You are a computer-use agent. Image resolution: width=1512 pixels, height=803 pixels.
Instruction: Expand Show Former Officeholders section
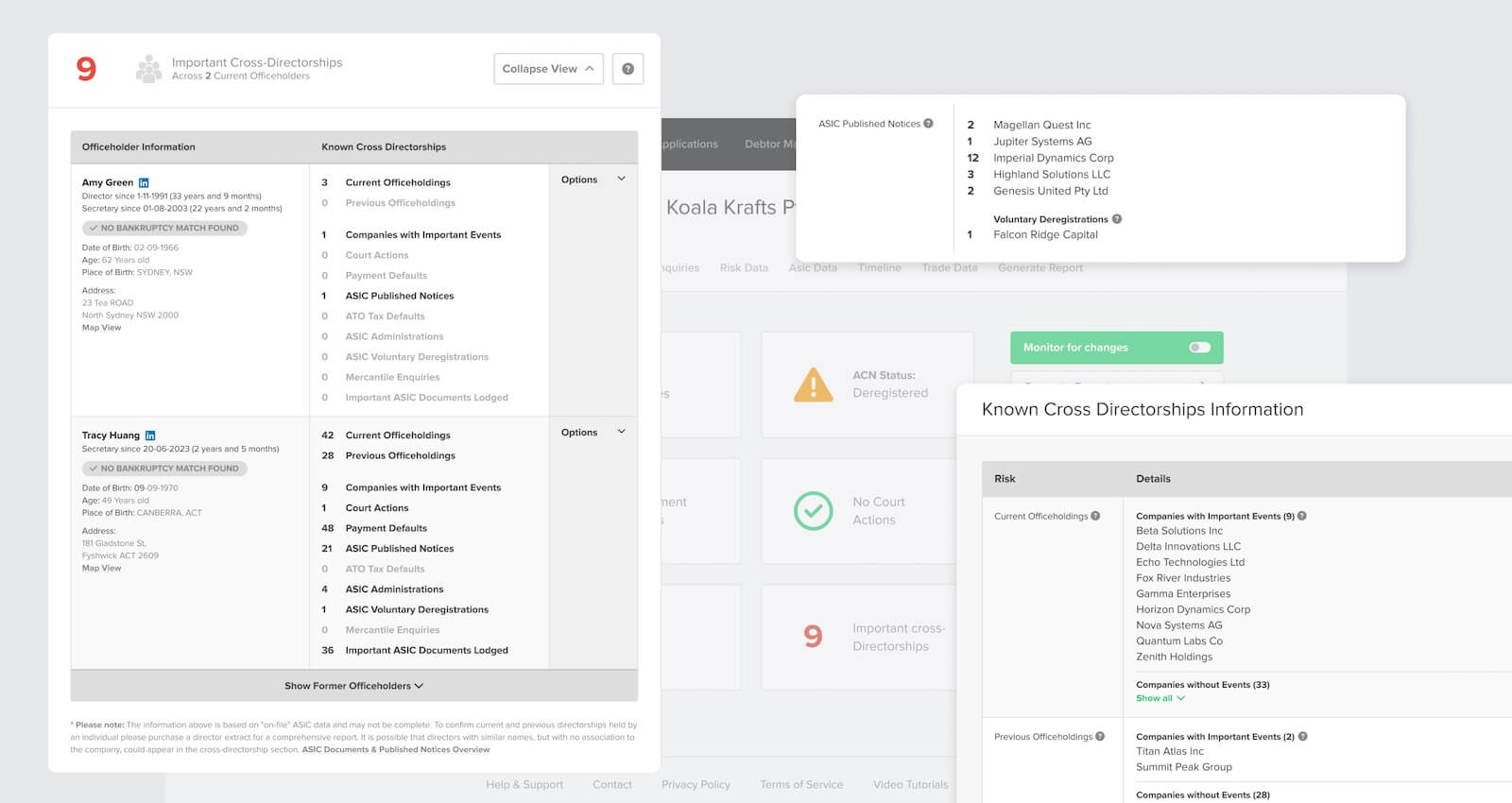click(x=353, y=686)
